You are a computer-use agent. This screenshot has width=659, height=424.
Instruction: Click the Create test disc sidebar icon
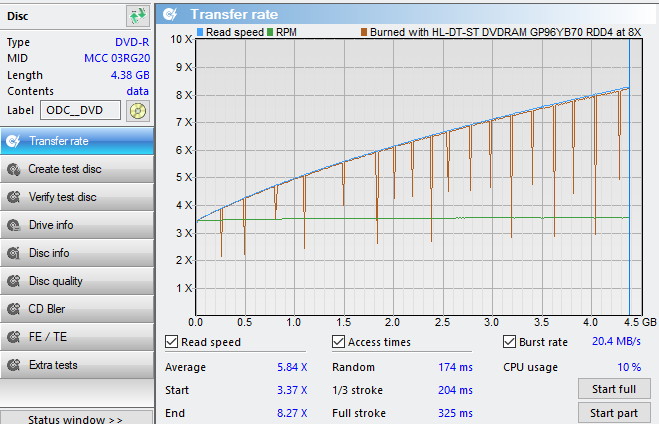pyautogui.click(x=13, y=169)
